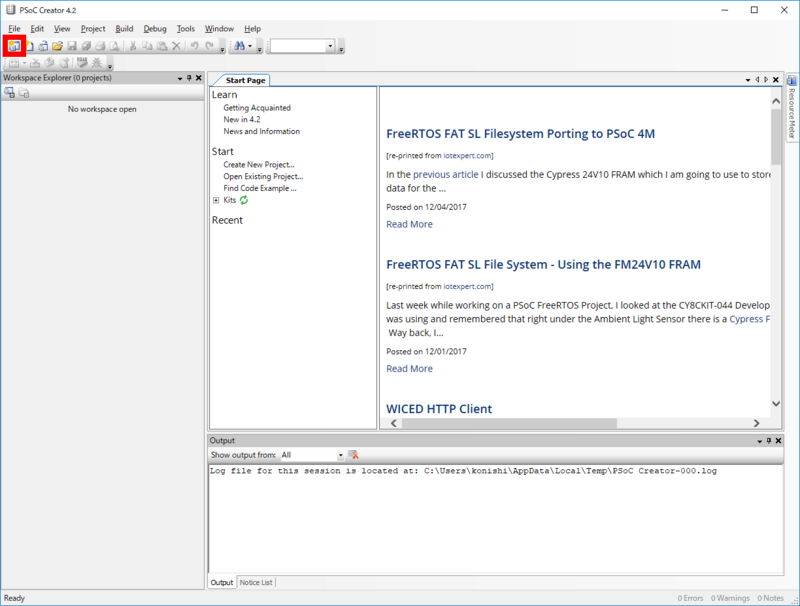Image resolution: width=800 pixels, height=606 pixels.
Task: Click the vertical scrollbar down arrow in Start Page
Action: tap(776, 403)
